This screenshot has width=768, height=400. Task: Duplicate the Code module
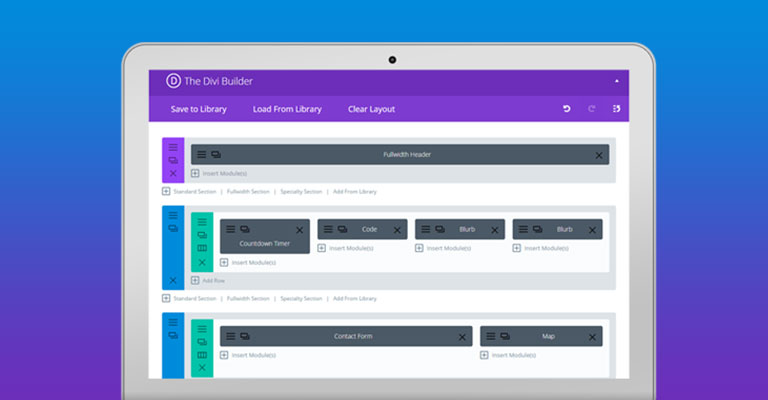coord(342,229)
